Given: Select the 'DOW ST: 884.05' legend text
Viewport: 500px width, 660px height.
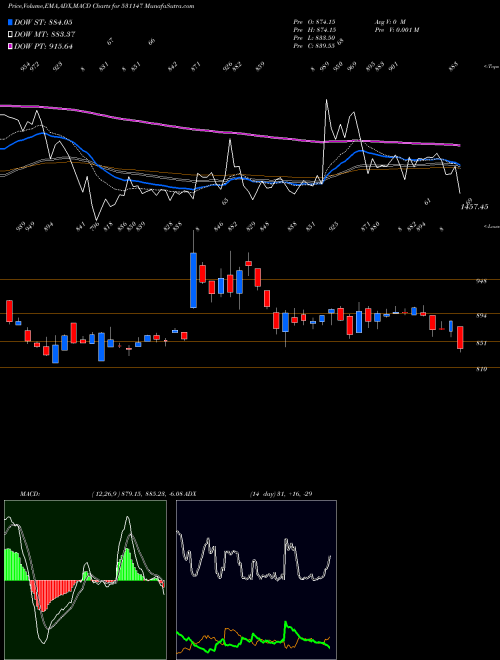Looking at the screenshot, I should [43, 23].
